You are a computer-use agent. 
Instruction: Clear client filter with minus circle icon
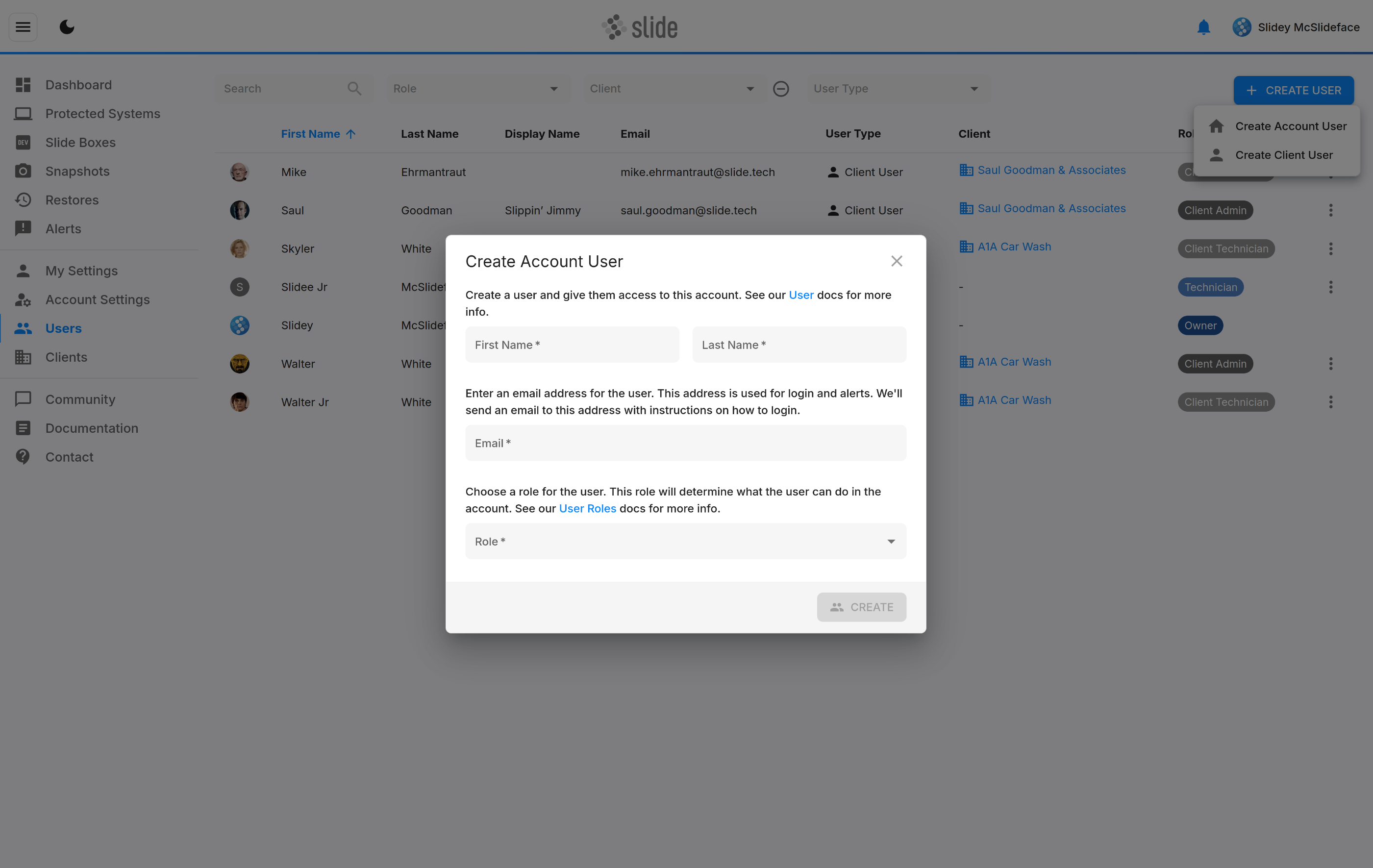(x=780, y=89)
